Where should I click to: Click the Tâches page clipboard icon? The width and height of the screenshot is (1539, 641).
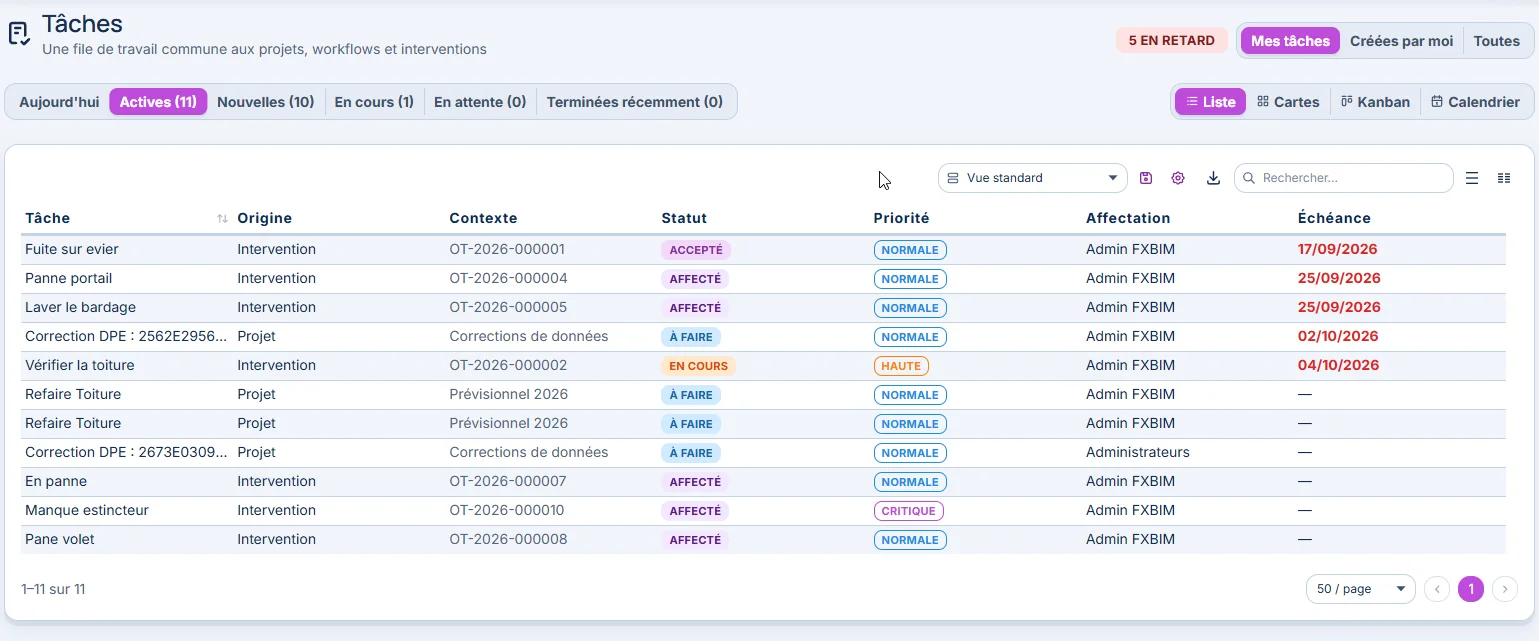coord(18,34)
